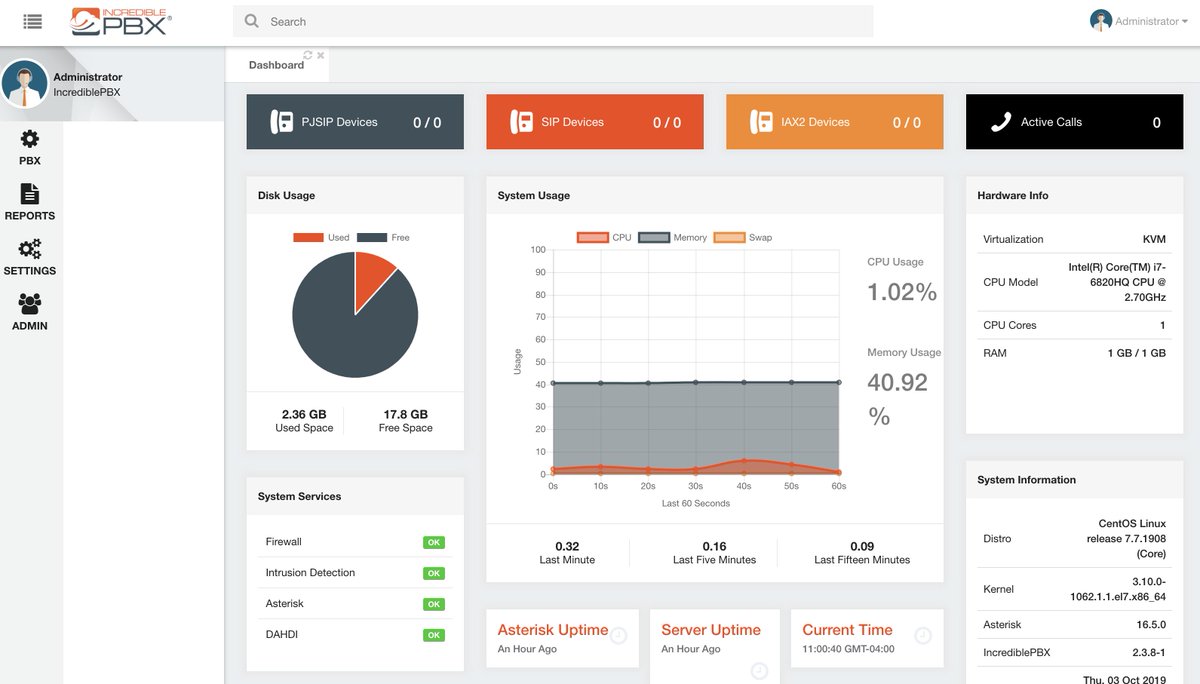Open the Active Calls card

point(1075,122)
